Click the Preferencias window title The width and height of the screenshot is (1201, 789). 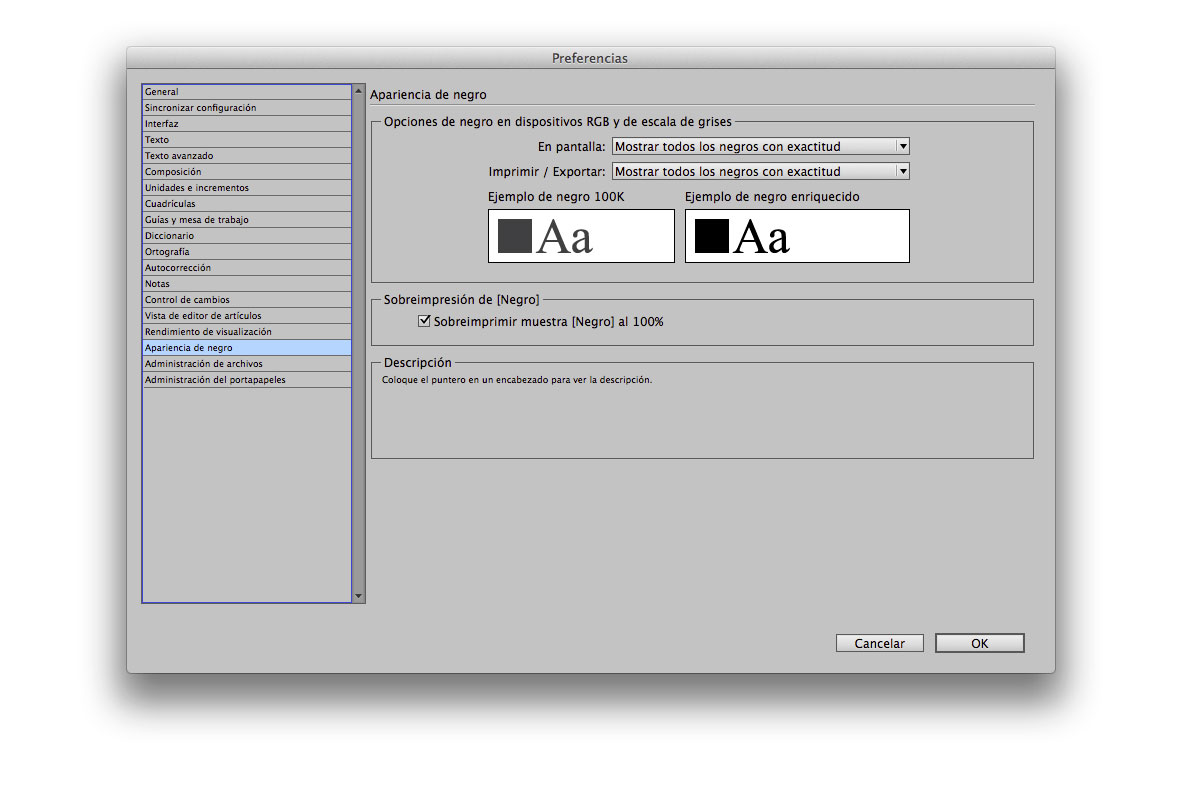coord(590,58)
